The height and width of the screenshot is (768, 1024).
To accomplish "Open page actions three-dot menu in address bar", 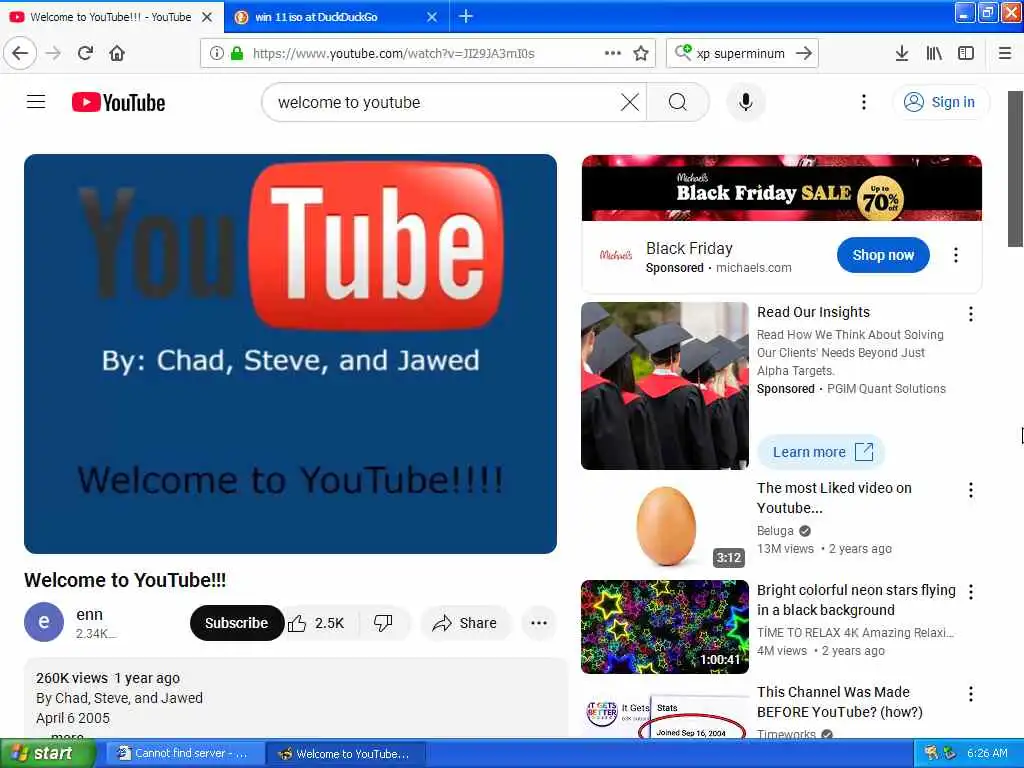I will click(x=613, y=53).
